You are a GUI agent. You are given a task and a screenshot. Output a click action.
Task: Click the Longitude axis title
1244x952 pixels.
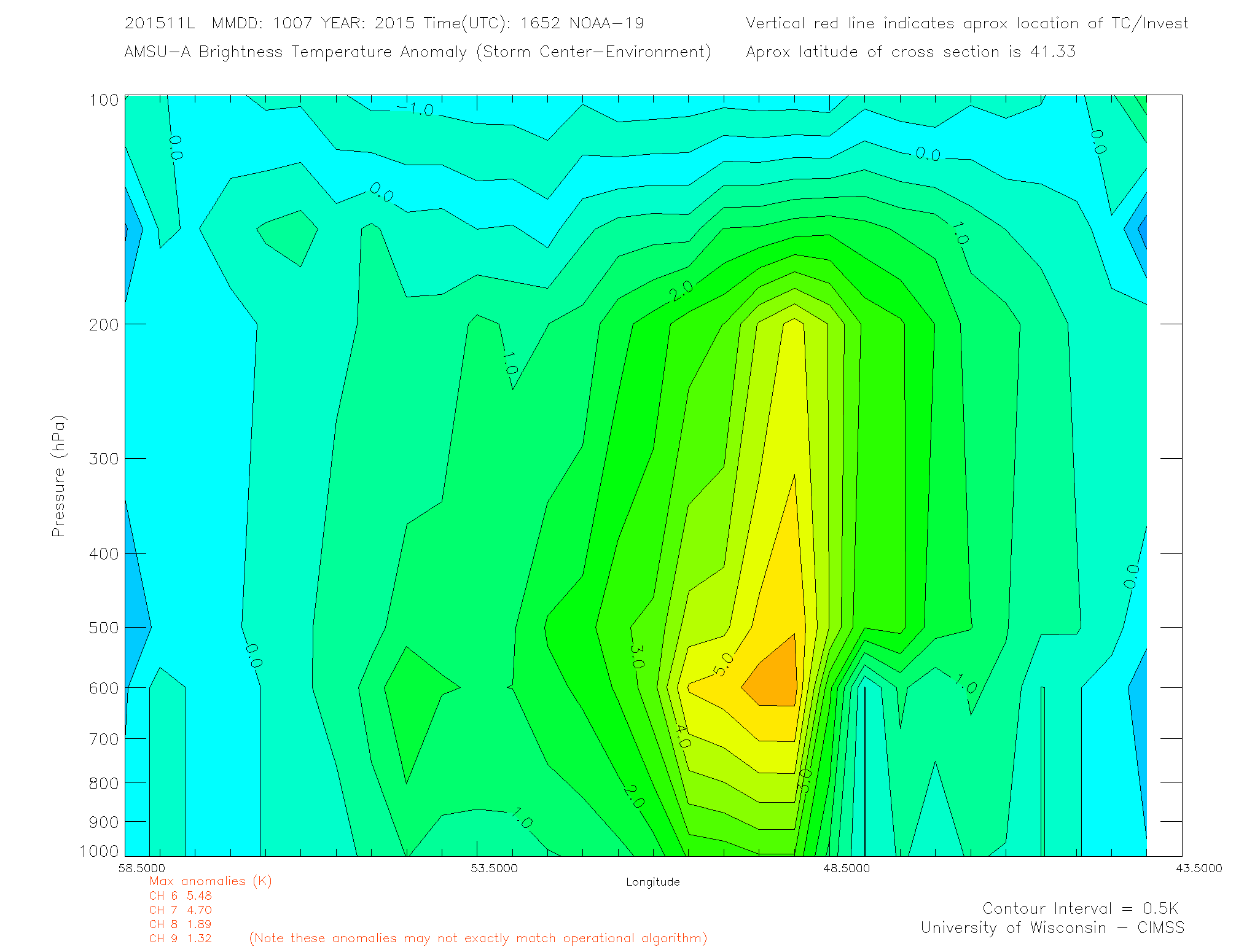(652, 882)
